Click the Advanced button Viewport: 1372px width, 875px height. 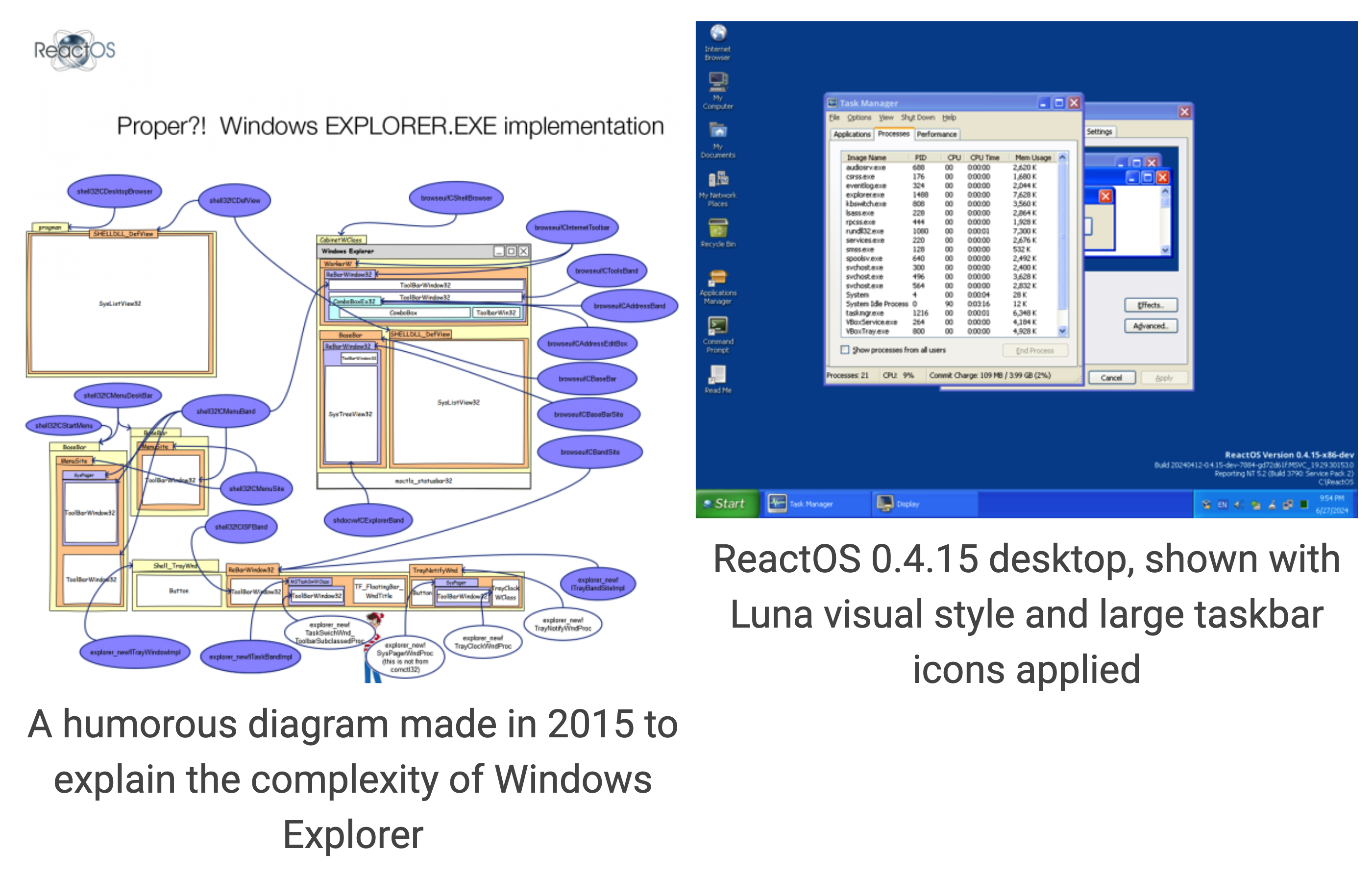(x=1151, y=326)
